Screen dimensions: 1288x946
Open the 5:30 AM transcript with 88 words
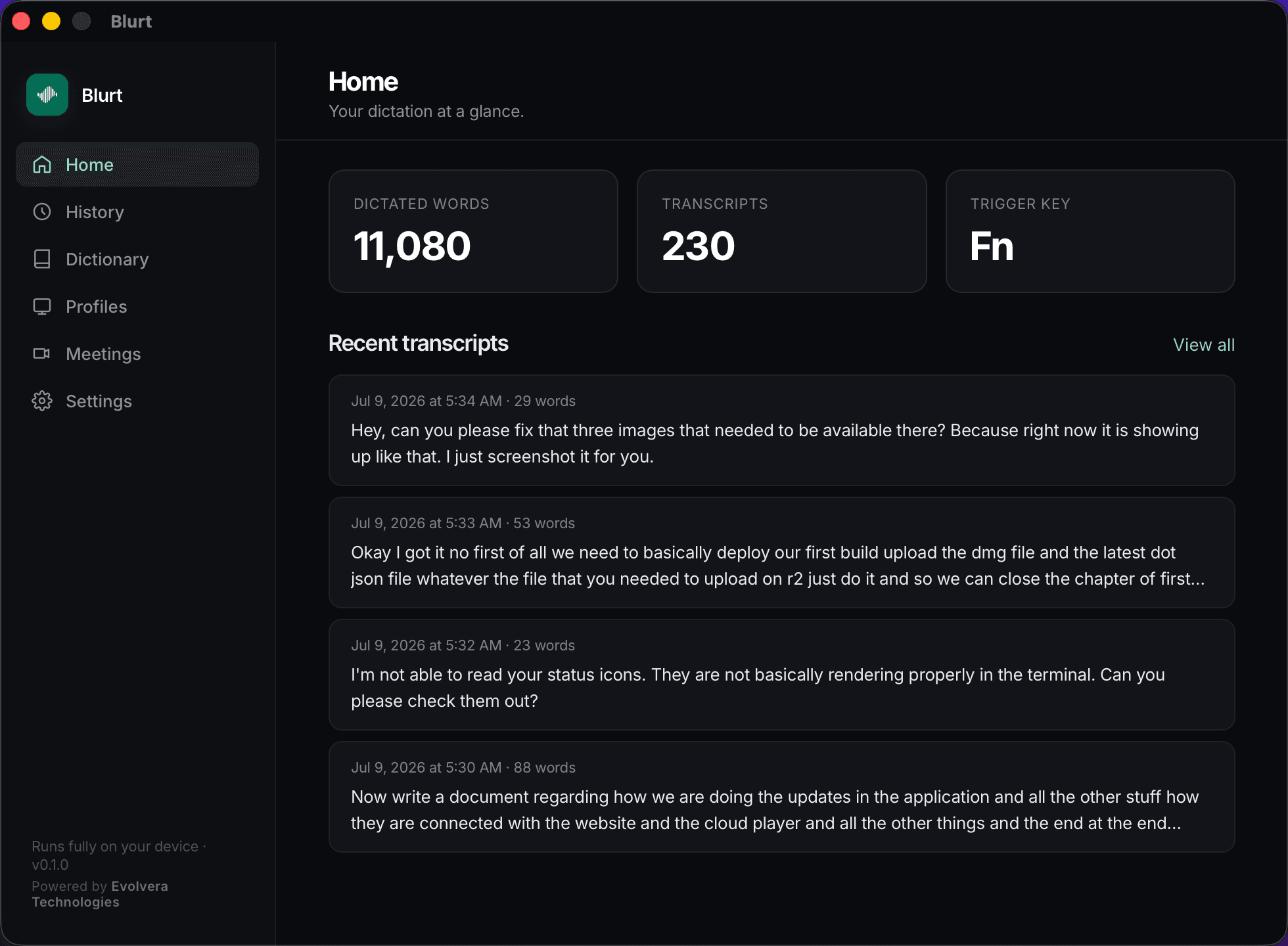click(782, 797)
